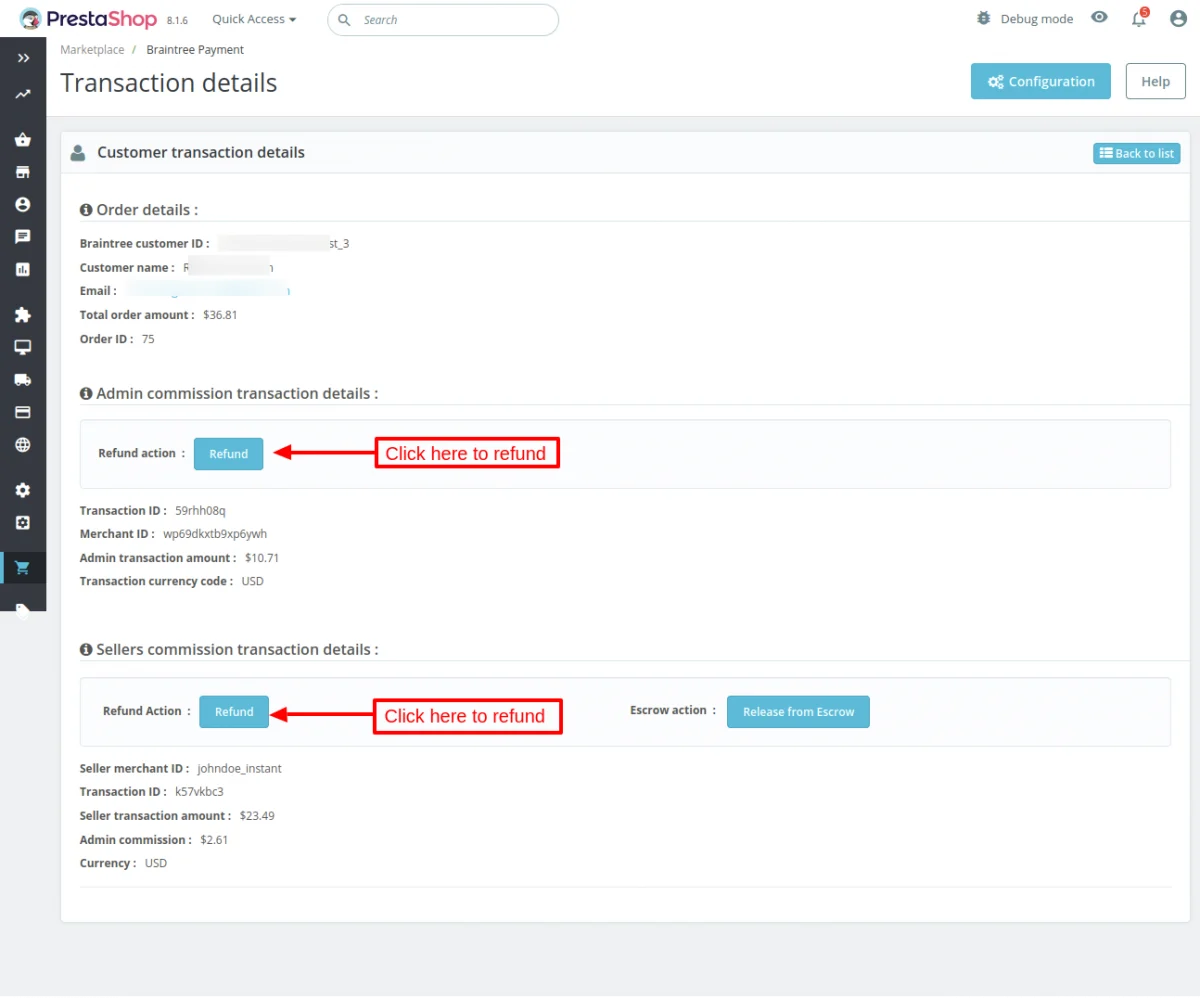Screen dimensions: 1200x998
Task: Open the tag icon at sidebar bottom
Action: 23,609
